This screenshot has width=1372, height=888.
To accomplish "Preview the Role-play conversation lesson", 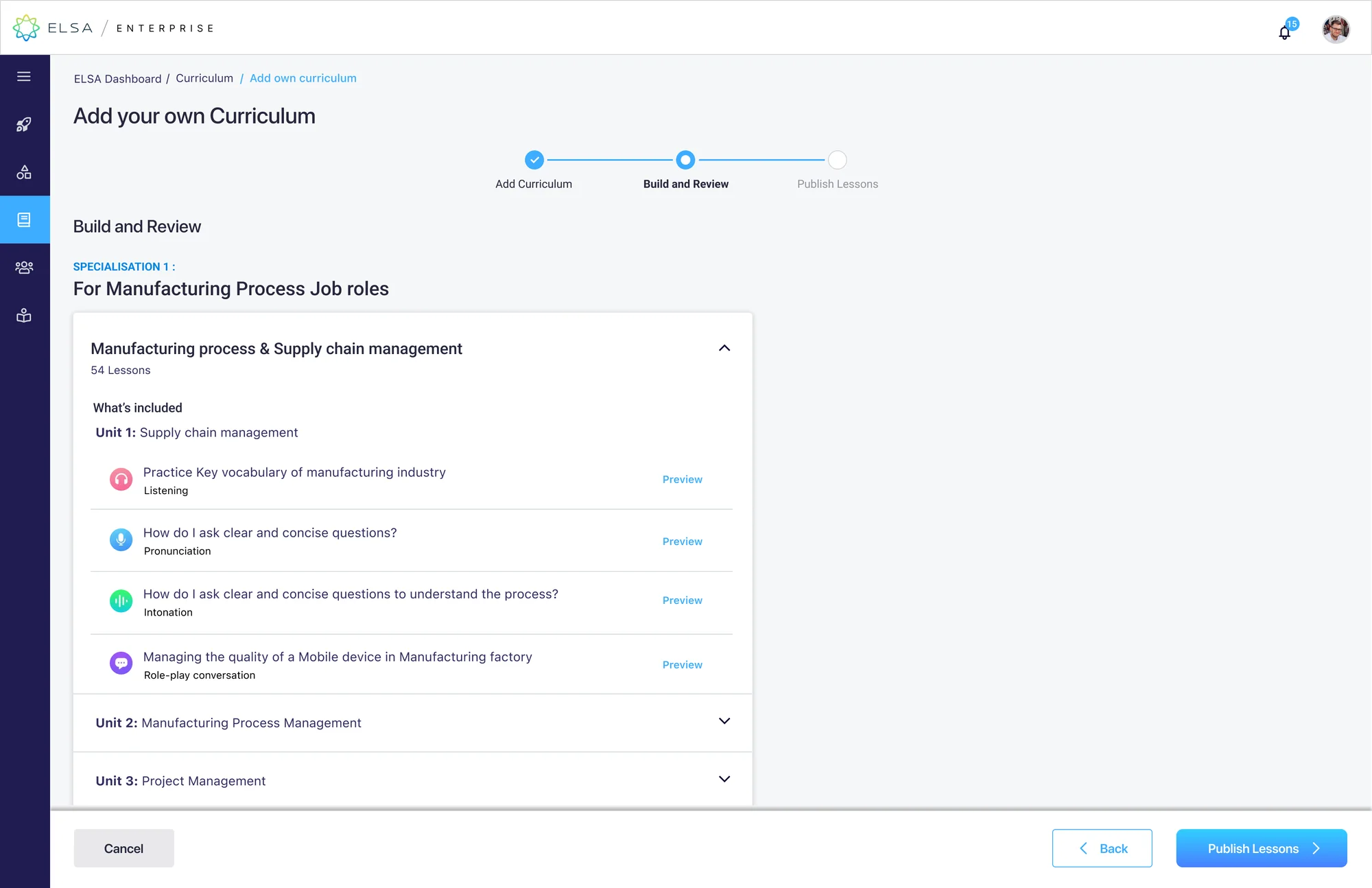I will tap(683, 665).
